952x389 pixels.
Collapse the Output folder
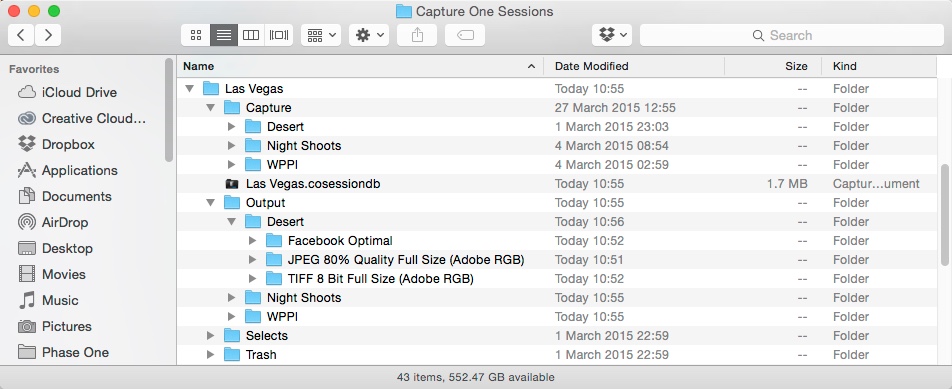[x=211, y=203]
